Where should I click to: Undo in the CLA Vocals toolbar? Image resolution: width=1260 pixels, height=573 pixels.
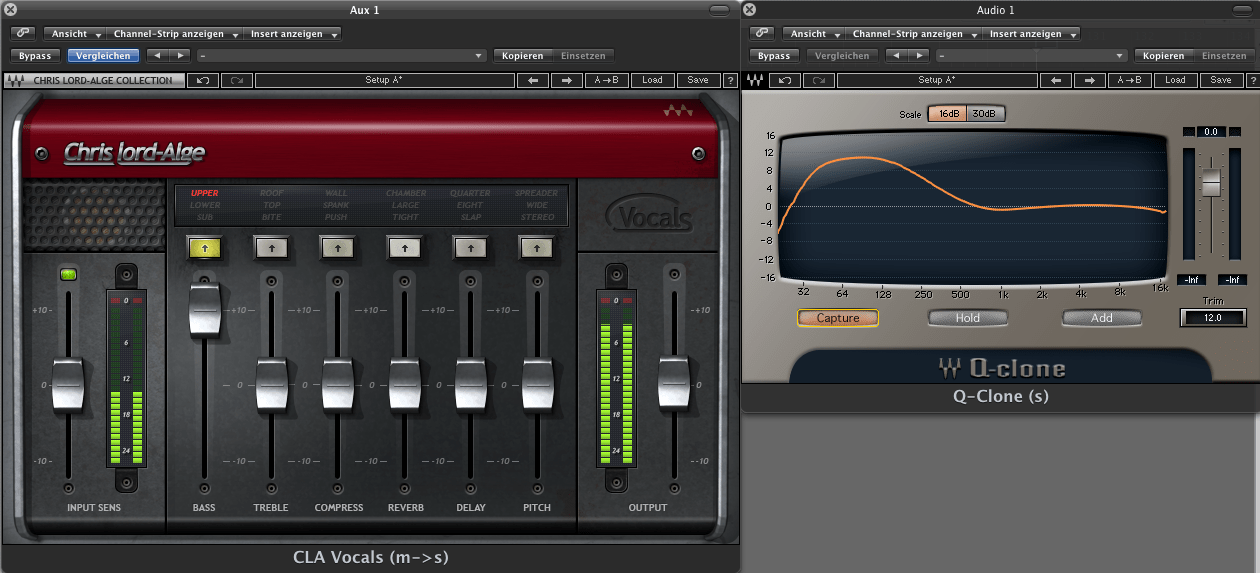[204, 80]
